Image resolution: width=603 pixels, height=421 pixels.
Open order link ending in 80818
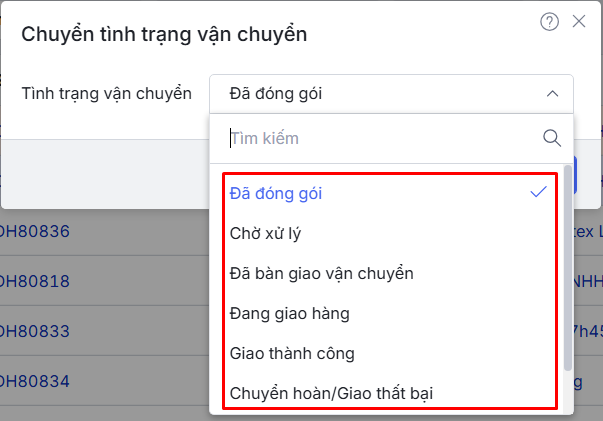35,281
